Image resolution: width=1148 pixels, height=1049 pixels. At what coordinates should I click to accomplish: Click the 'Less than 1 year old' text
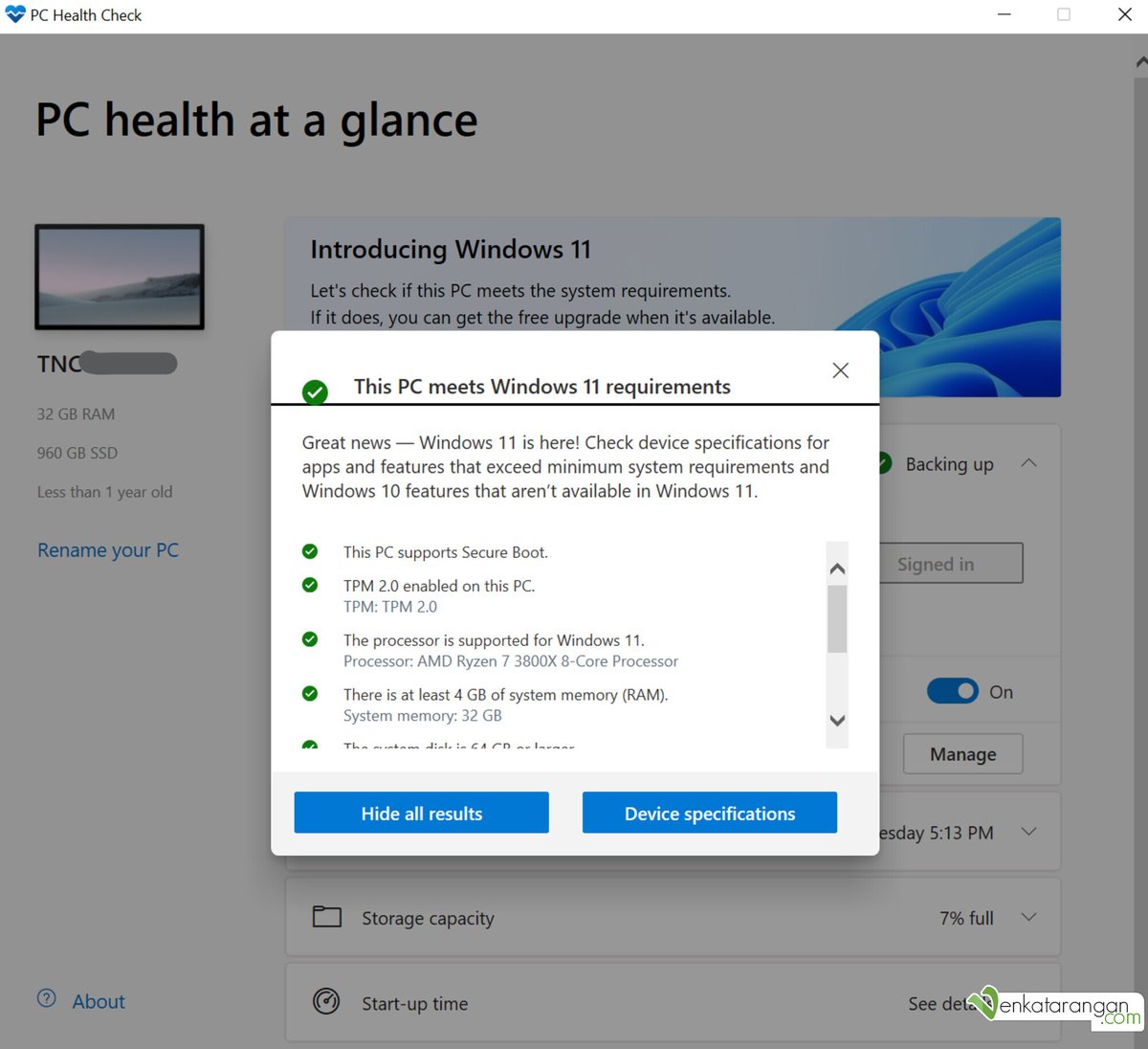(104, 492)
